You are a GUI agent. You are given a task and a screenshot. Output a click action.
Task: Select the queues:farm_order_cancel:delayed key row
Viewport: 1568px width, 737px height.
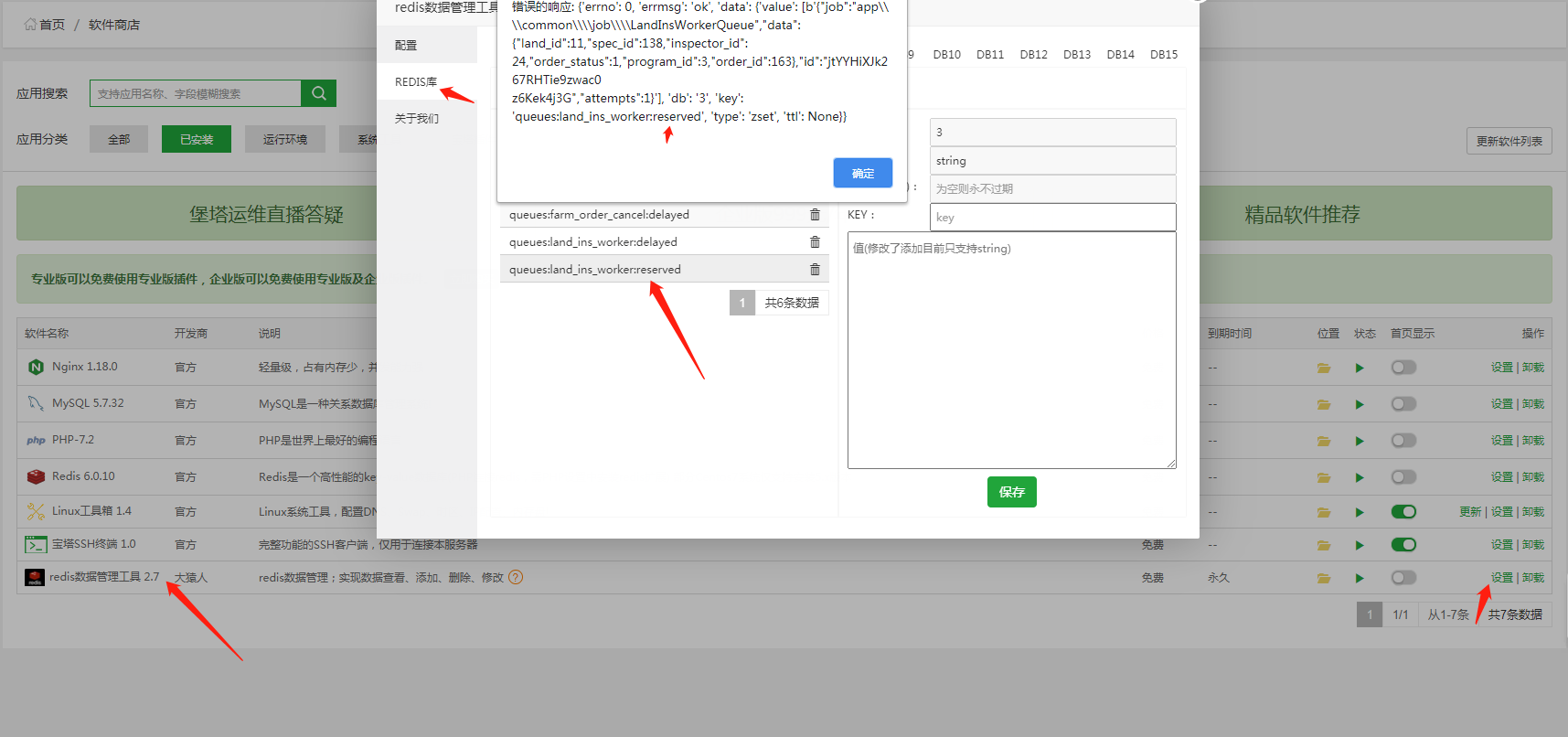664,214
